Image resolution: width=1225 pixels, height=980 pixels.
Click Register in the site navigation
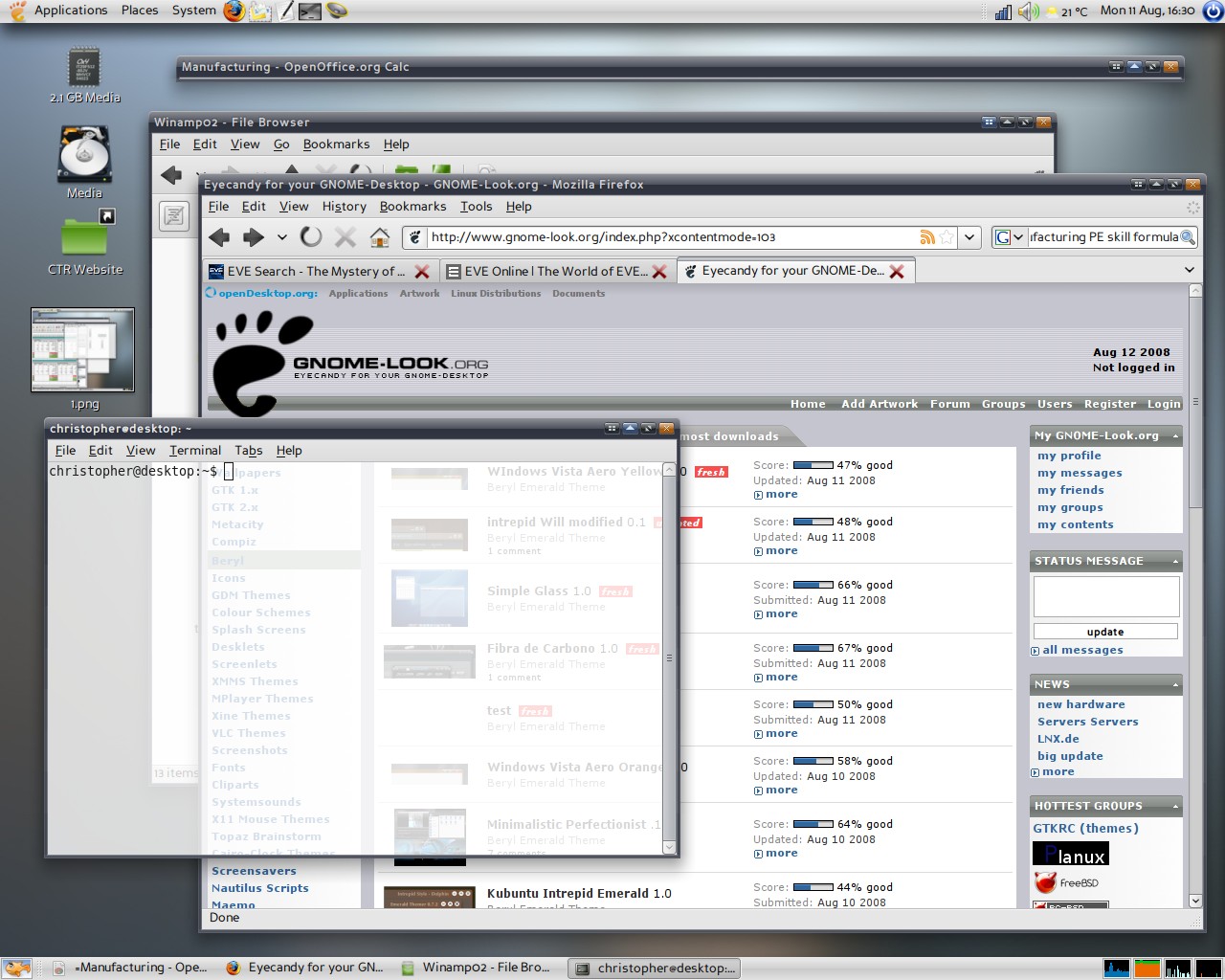tap(1110, 405)
